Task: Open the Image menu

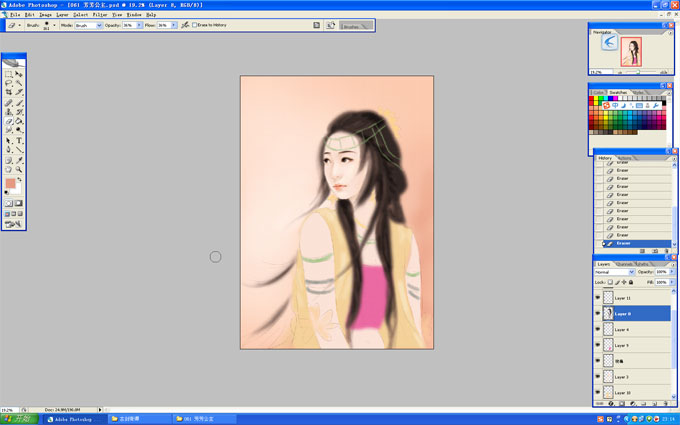Action: click(x=46, y=15)
